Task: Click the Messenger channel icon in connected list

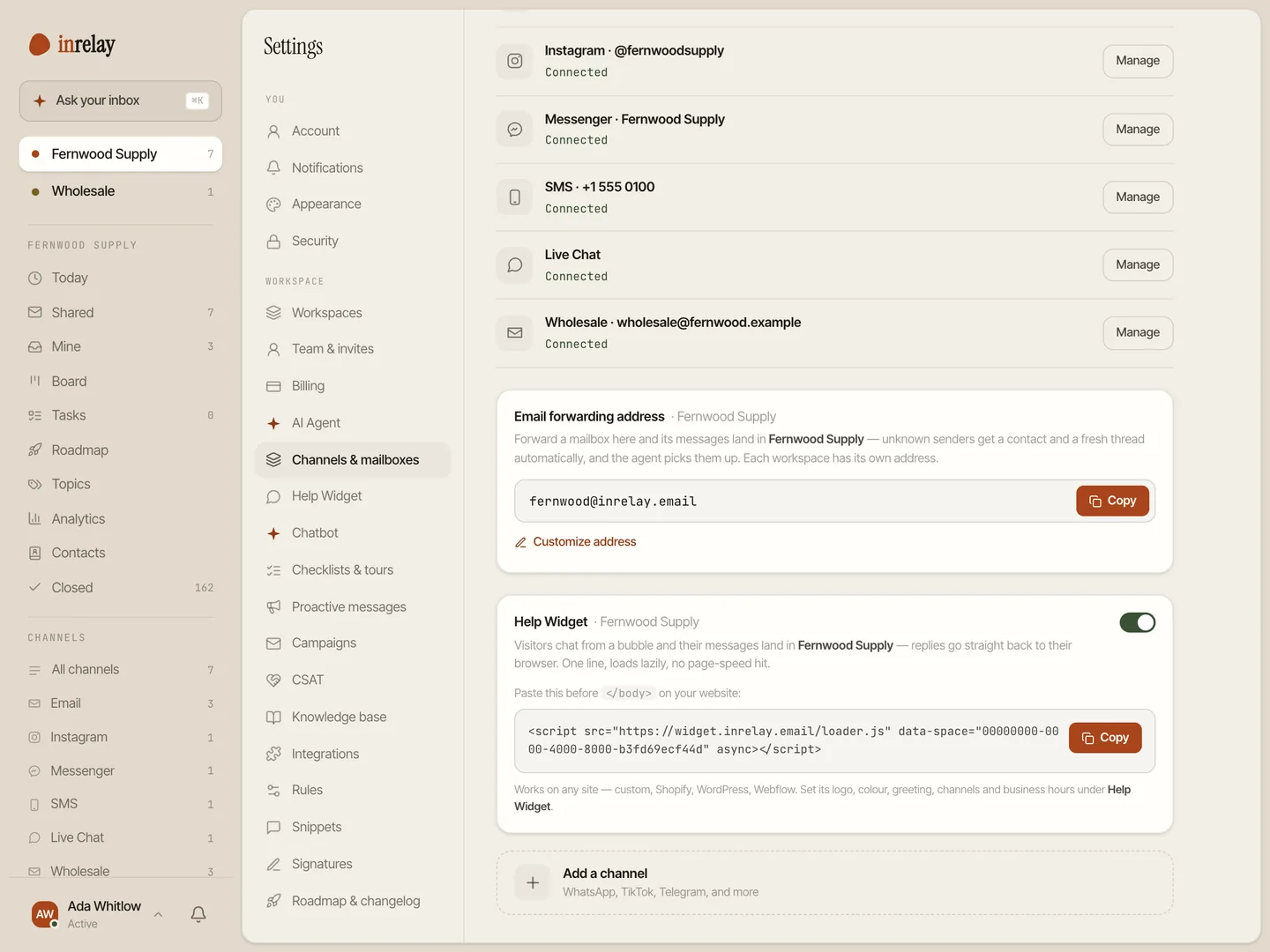Action: [515, 130]
